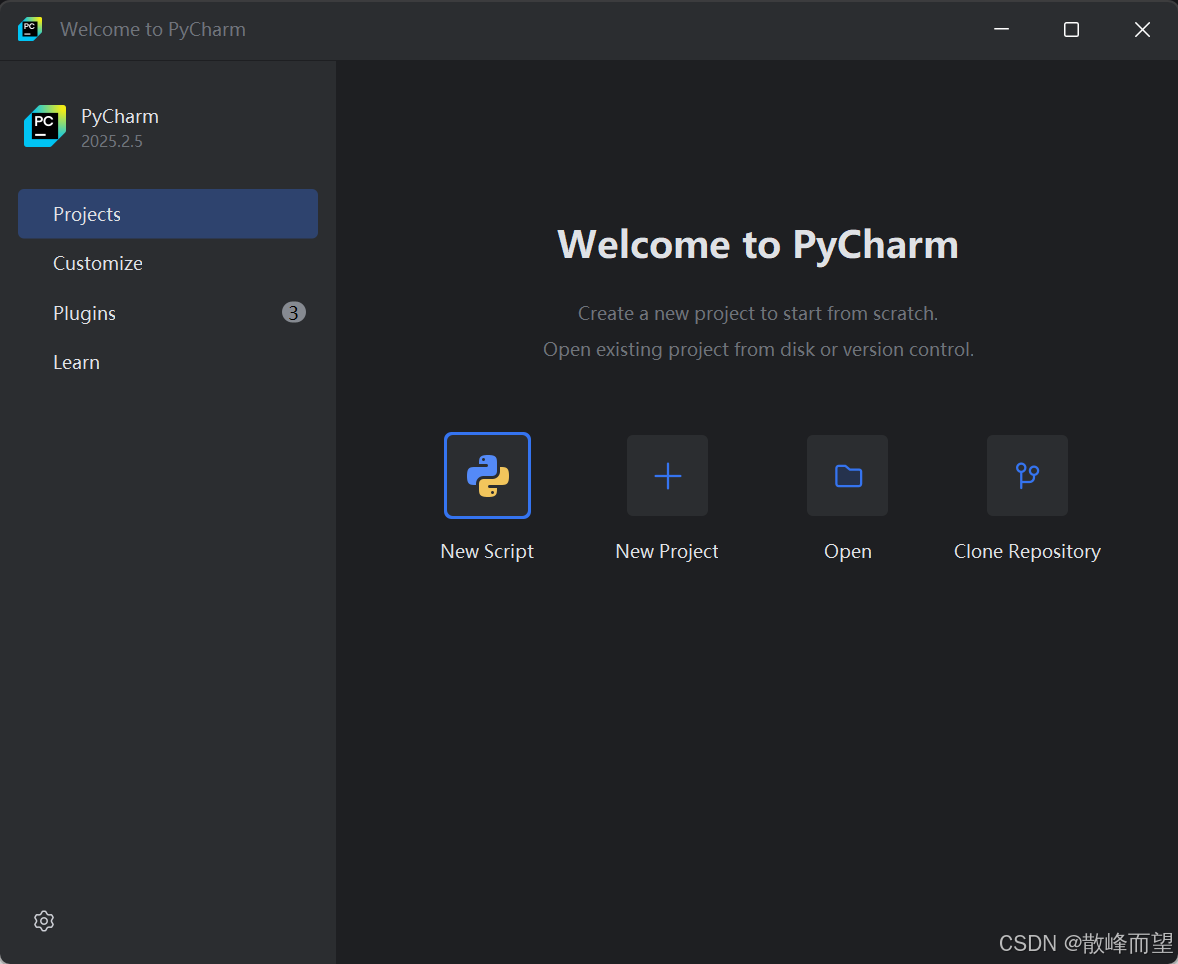Image resolution: width=1178 pixels, height=964 pixels.
Task: Maximize the Welcome to PyCharm window
Action: point(1071,29)
